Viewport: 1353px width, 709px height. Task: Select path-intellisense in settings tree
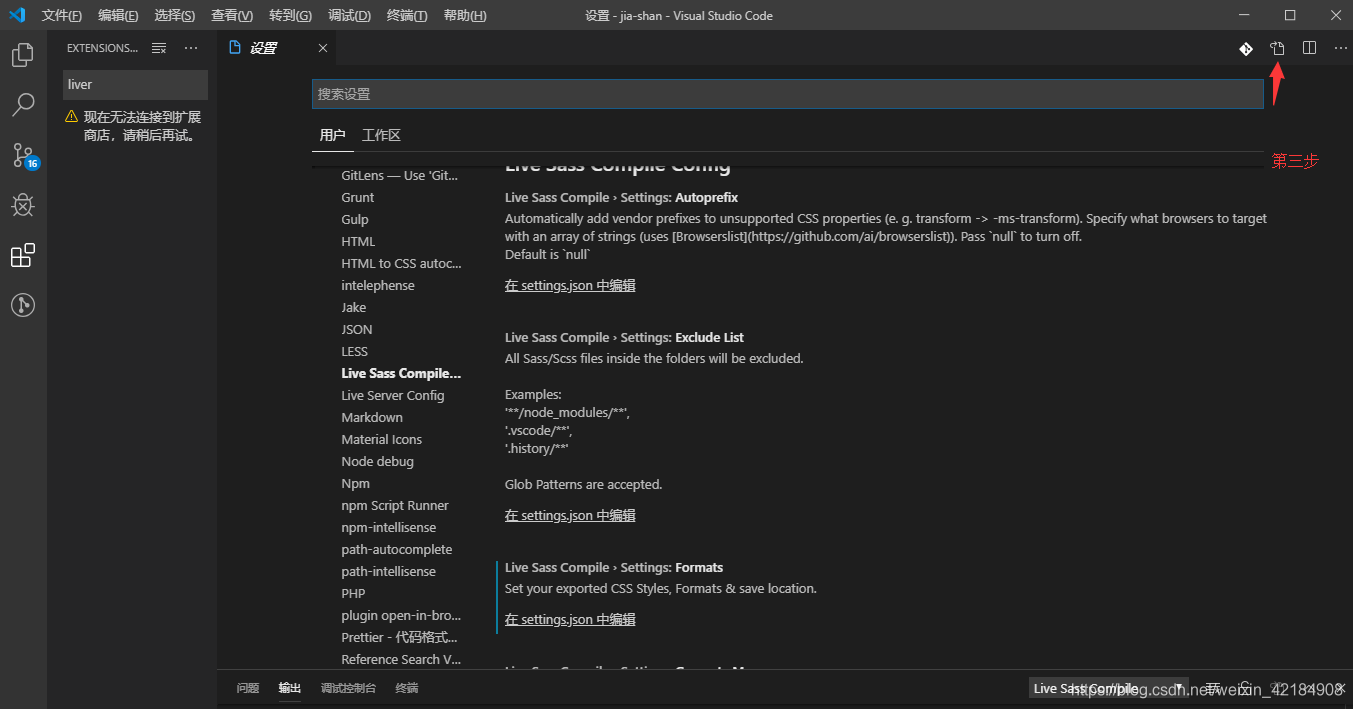(389, 571)
